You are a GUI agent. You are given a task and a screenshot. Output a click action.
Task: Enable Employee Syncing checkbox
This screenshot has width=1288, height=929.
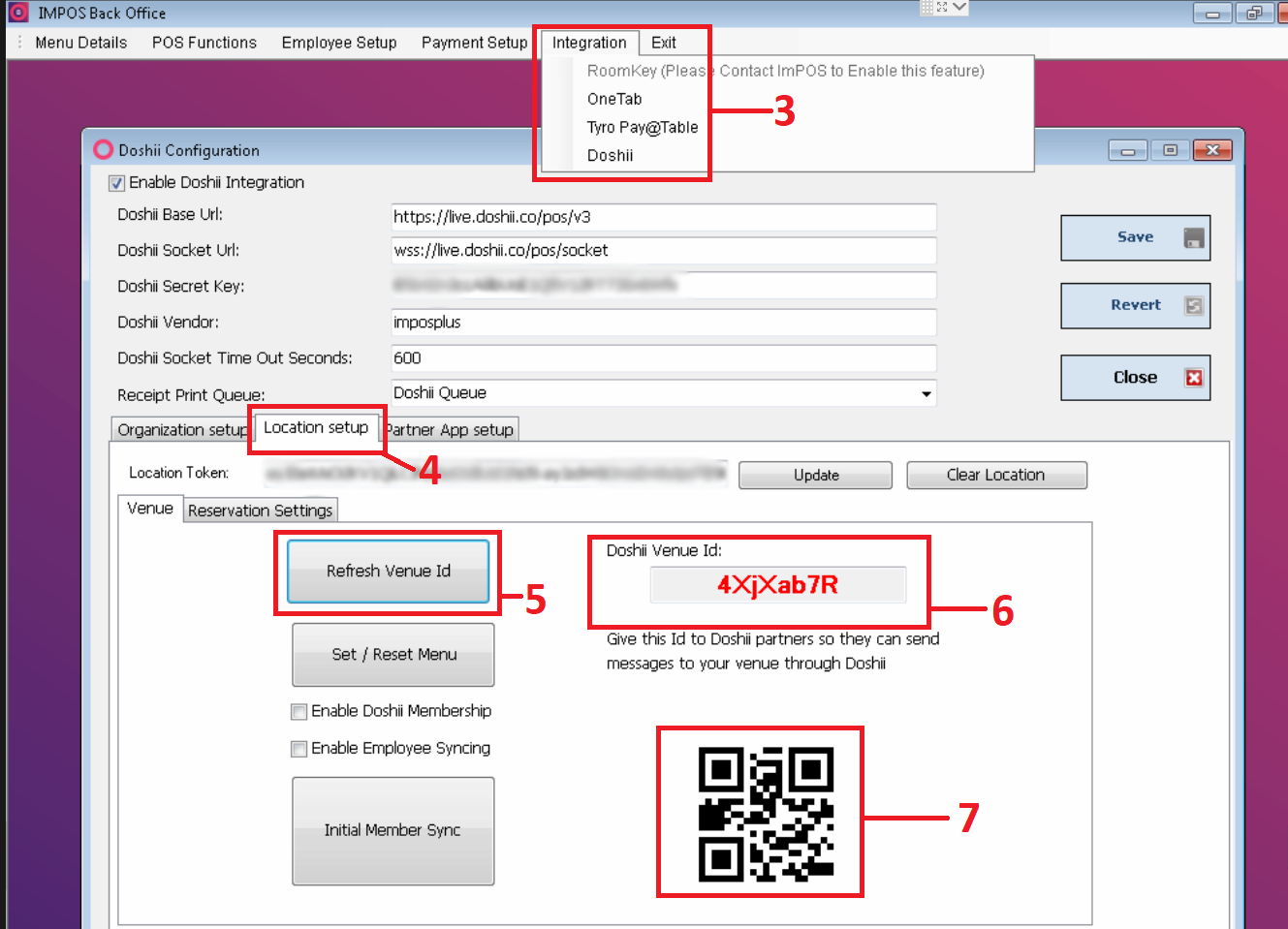pyautogui.click(x=299, y=749)
